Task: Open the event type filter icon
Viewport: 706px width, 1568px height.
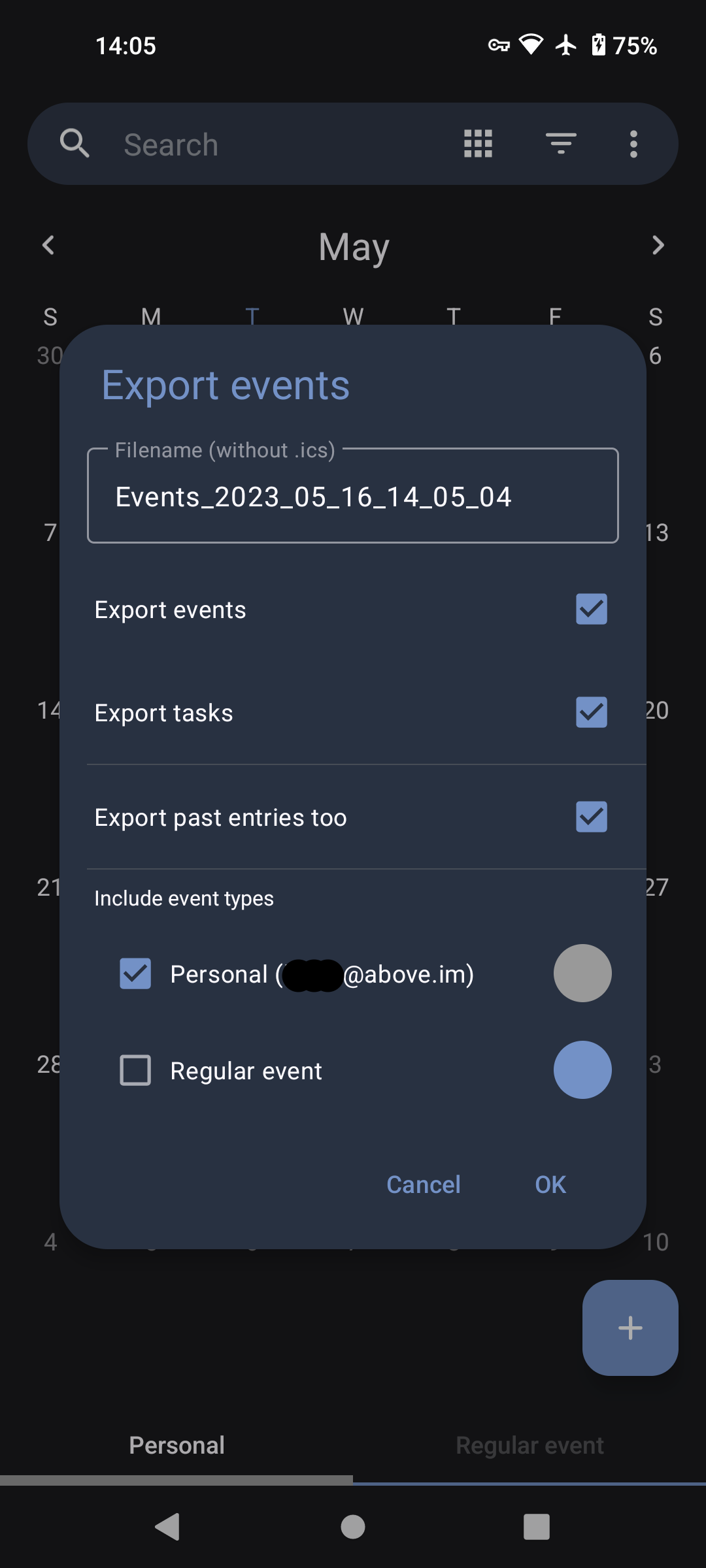Action: click(x=561, y=143)
